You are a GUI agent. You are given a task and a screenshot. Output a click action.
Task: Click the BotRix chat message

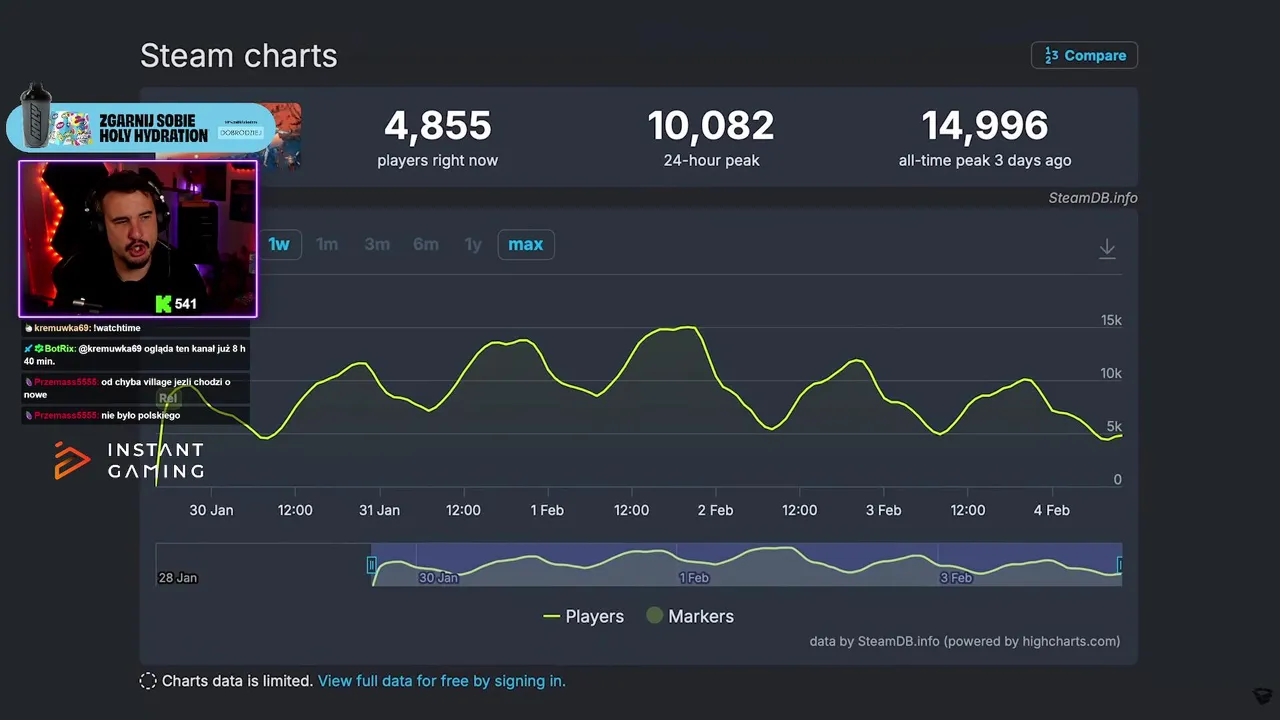coord(135,355)
